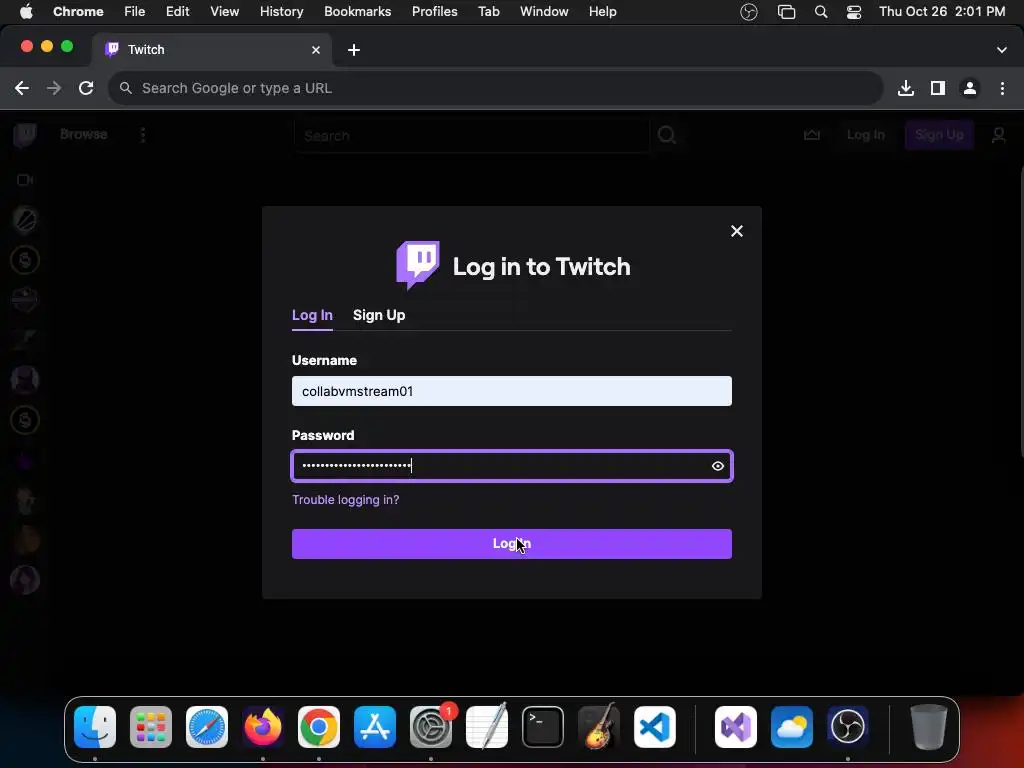The image size is (1024, 768).
Task: Select the Log In tab in dialog
Action: tap(312, 315)
